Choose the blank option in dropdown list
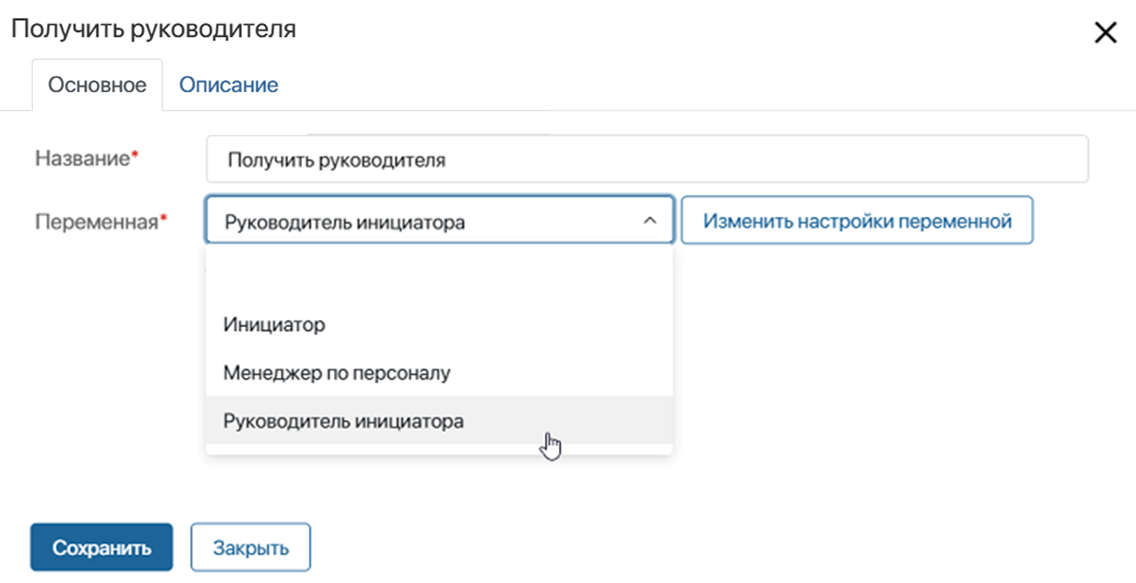 [440, 277]
